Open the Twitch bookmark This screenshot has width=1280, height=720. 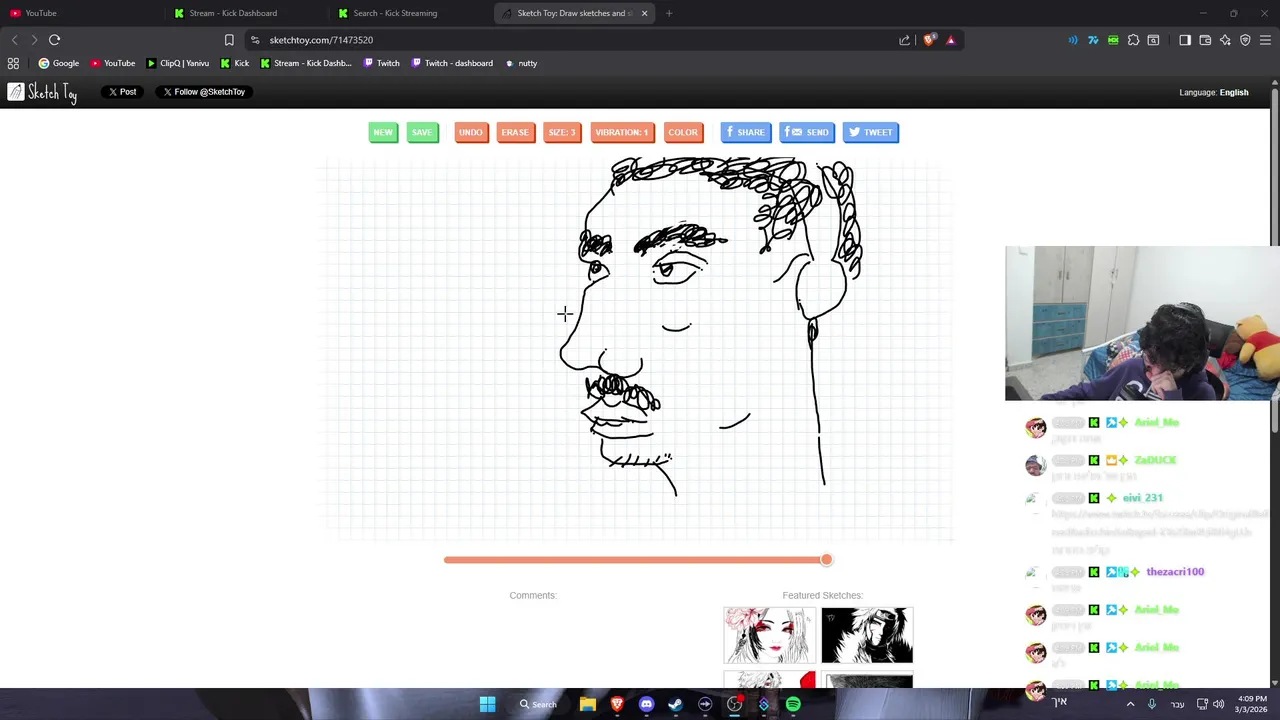(x=382, y=63)
